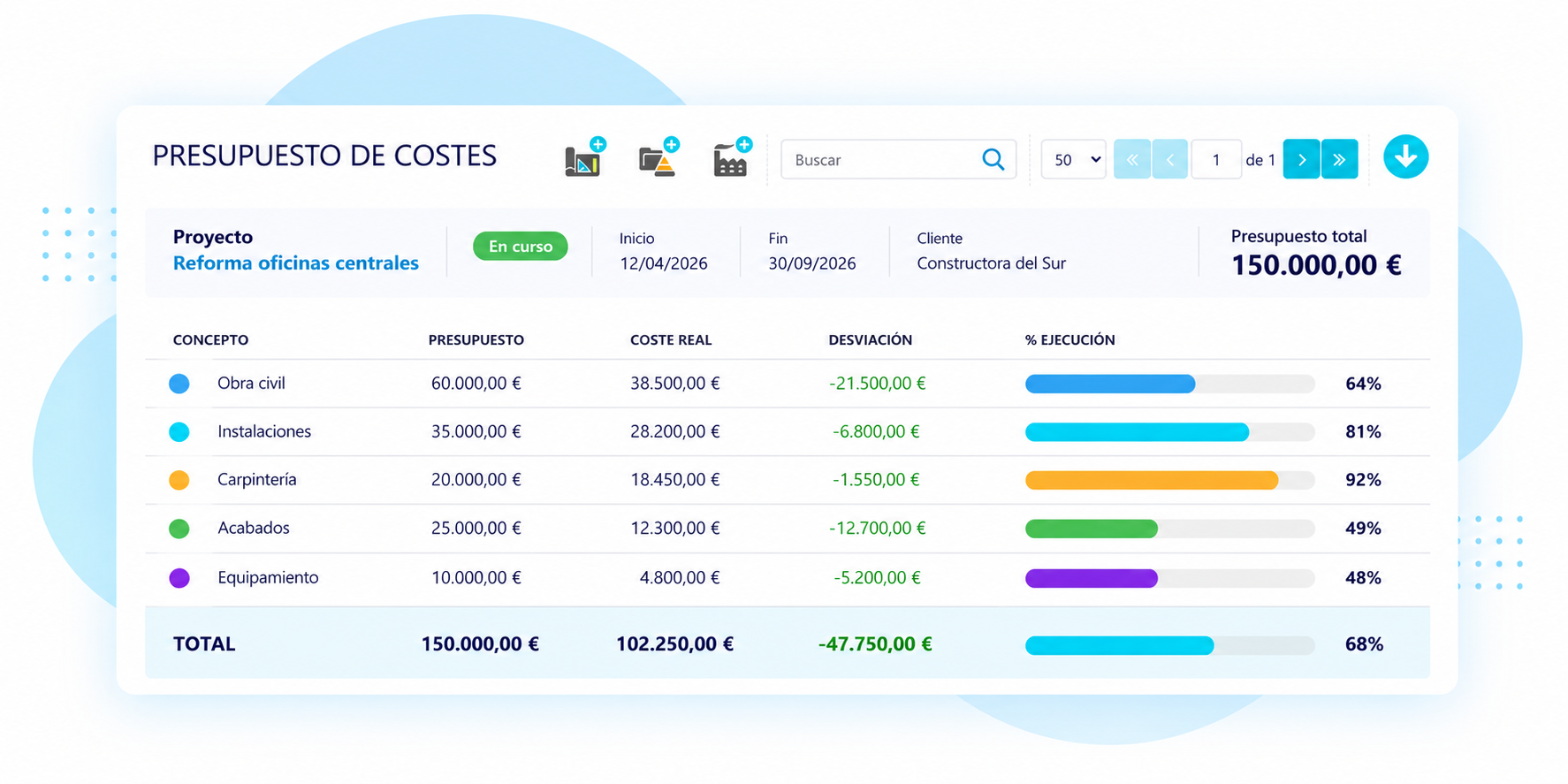This screenshot has width=1568, height=784.
Task: Click the DESVIACIÓN column header
Action: 871,340
